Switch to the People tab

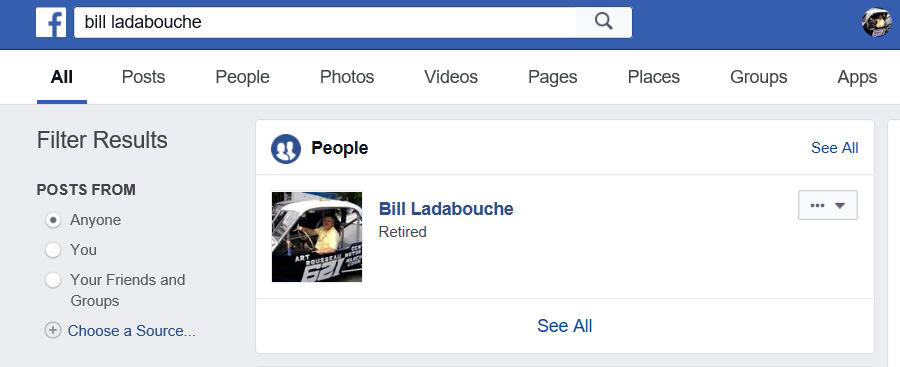click(x=242, y=77)
